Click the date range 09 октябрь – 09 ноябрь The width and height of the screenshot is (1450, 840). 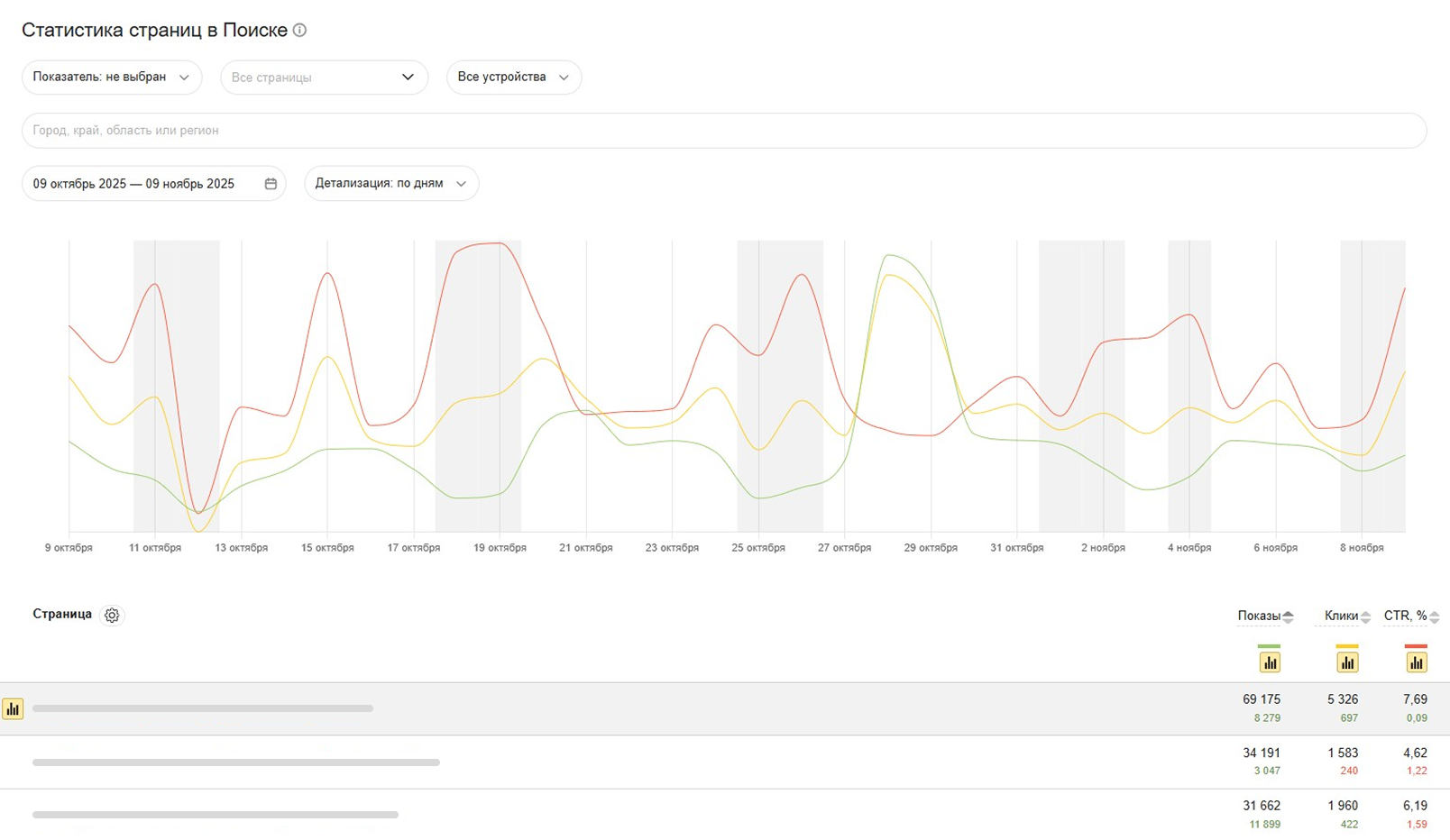133,184
